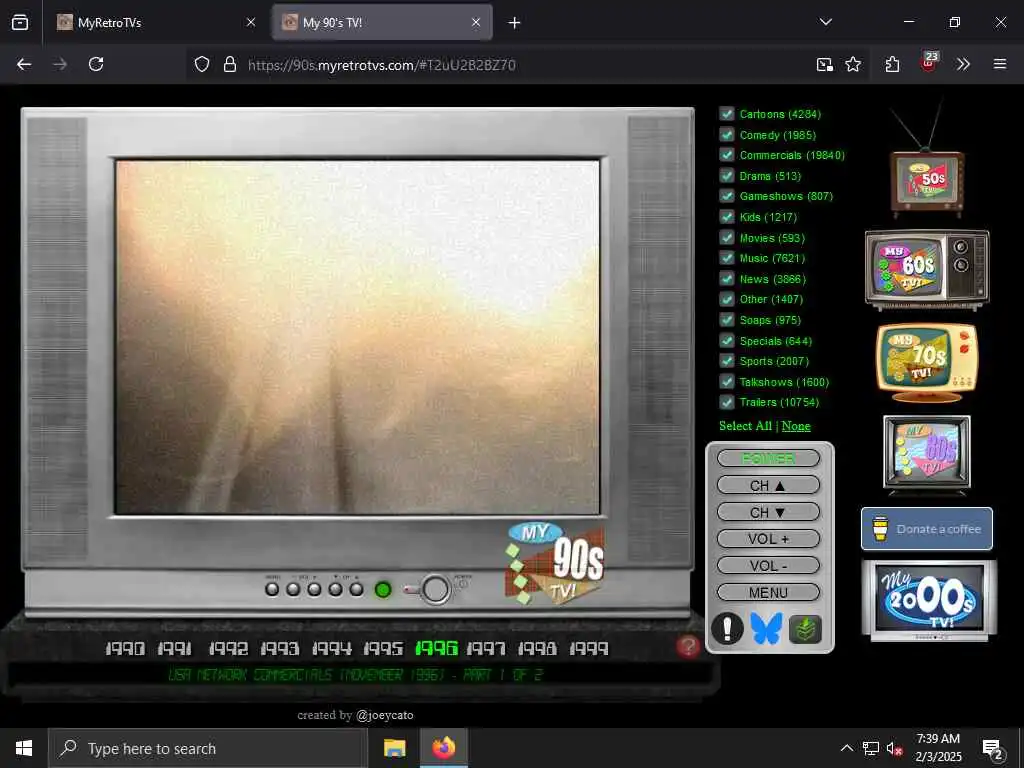Viewport: 1024px width, 768px height.
Task: Select year 1999
Action: pyautogui.click(x=589, y=648)
